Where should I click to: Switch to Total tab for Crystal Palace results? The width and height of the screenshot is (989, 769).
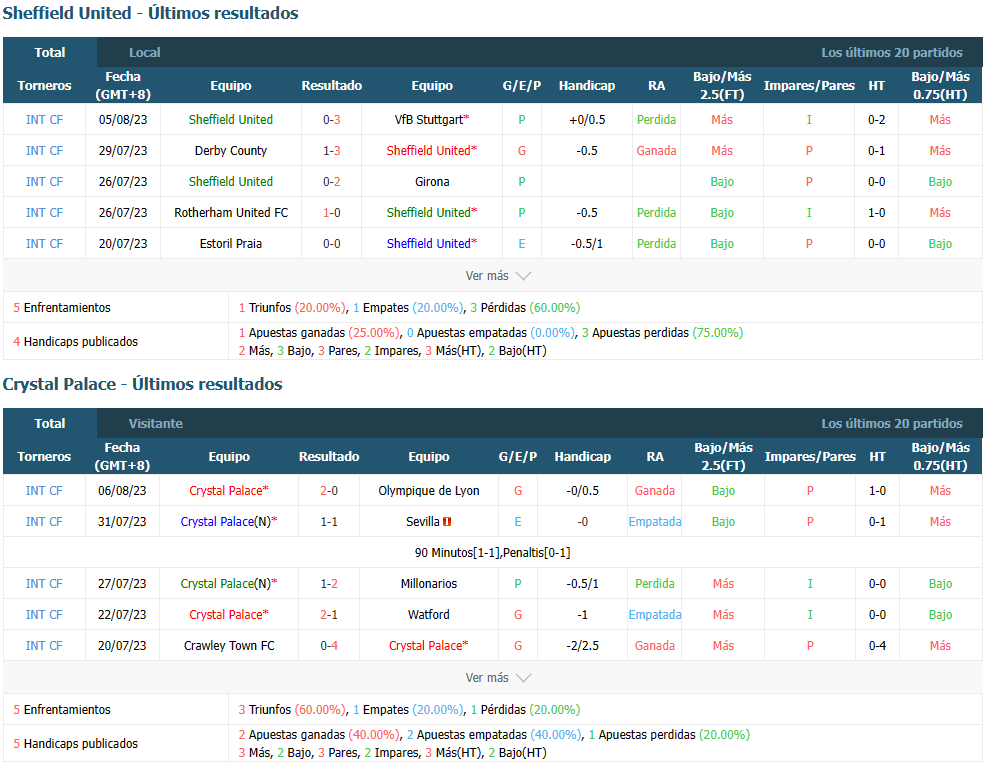(50, 423)
